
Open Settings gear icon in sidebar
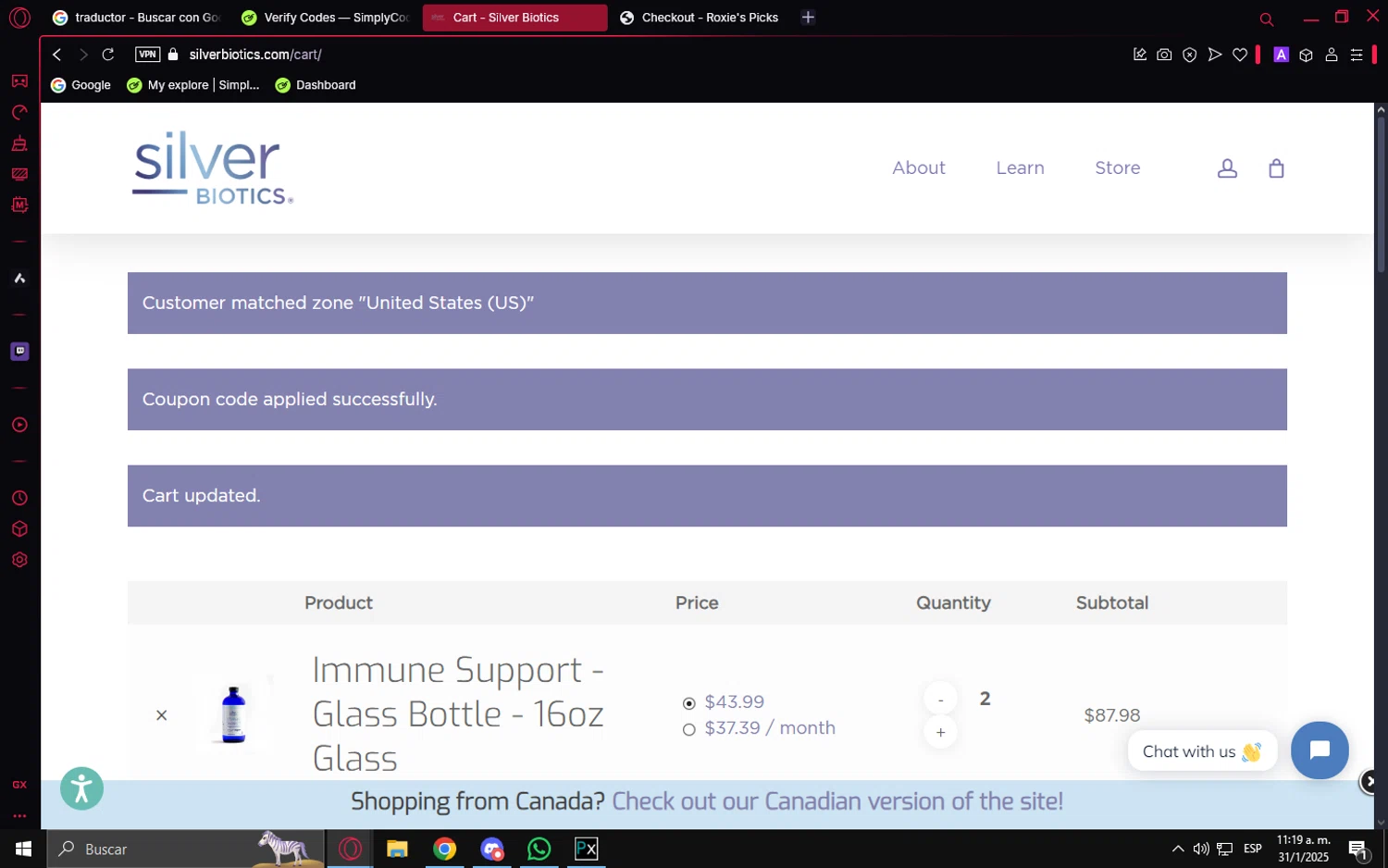point(19,560)
